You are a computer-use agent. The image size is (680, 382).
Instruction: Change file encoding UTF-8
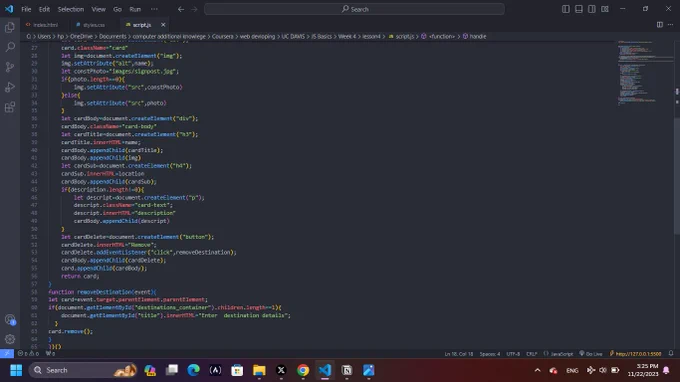coord(513,354)
